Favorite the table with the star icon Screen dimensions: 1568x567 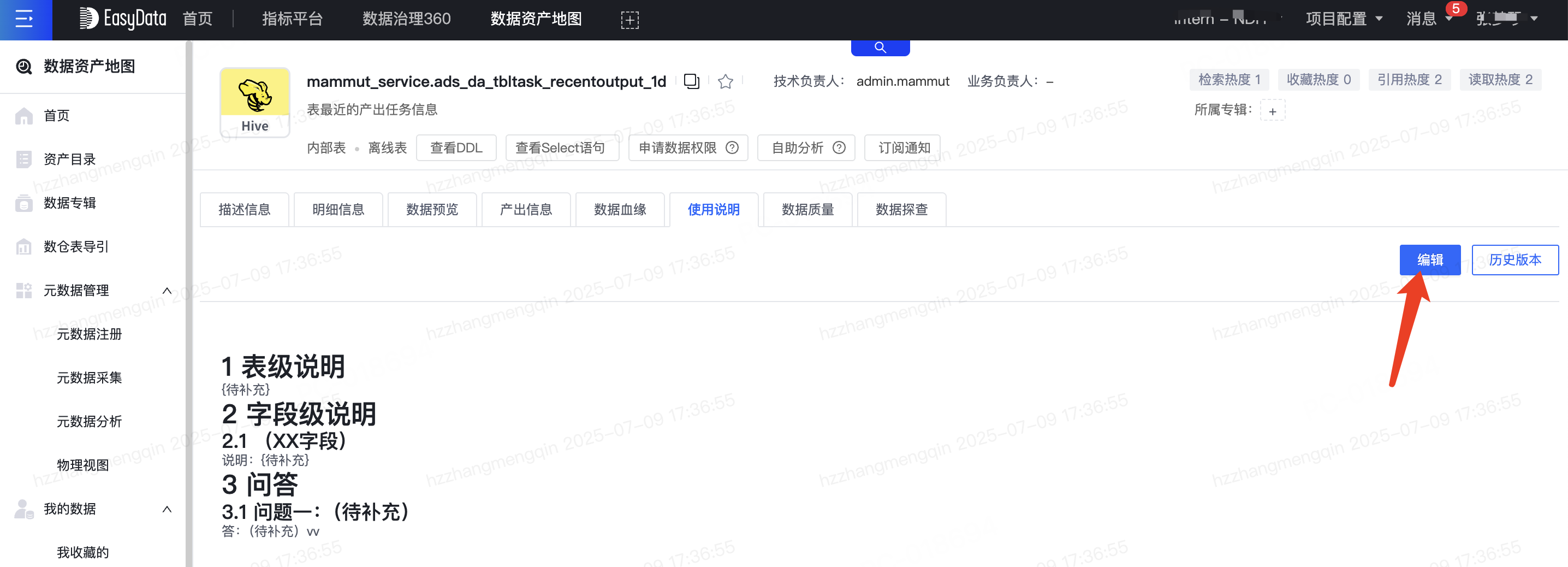[x=725, y=81]
